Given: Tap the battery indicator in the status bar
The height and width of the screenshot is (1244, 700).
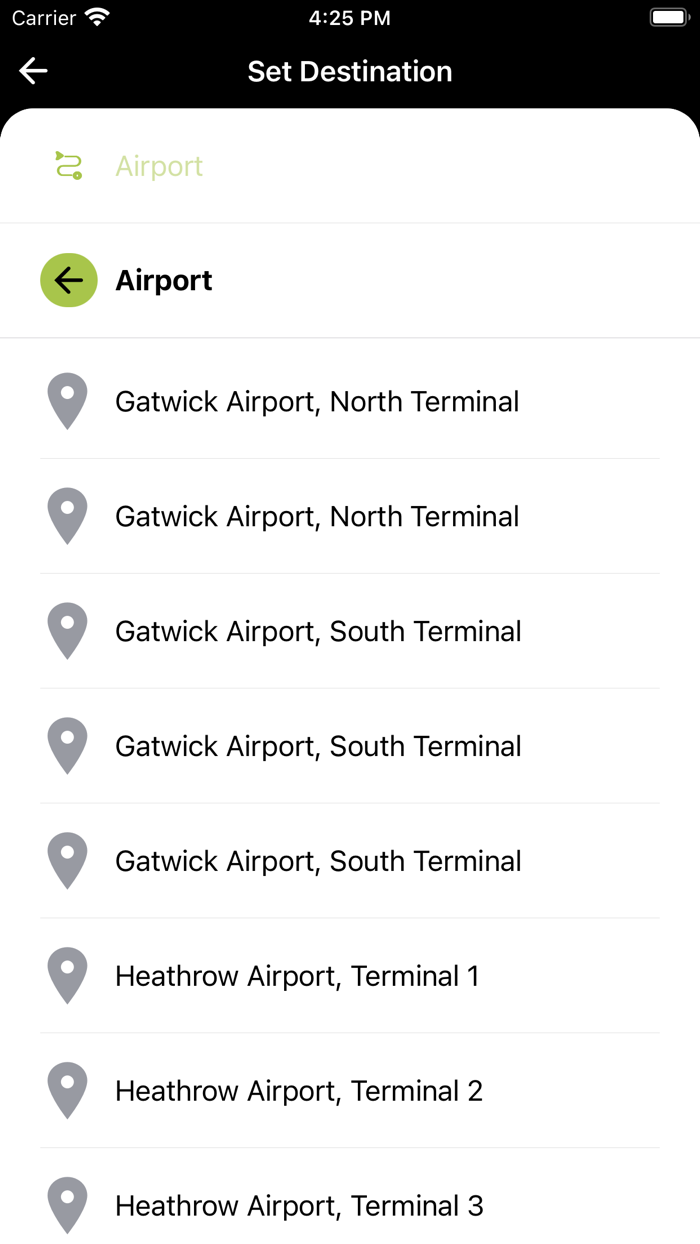Looking at the screenshot, I should coord(668,16).
